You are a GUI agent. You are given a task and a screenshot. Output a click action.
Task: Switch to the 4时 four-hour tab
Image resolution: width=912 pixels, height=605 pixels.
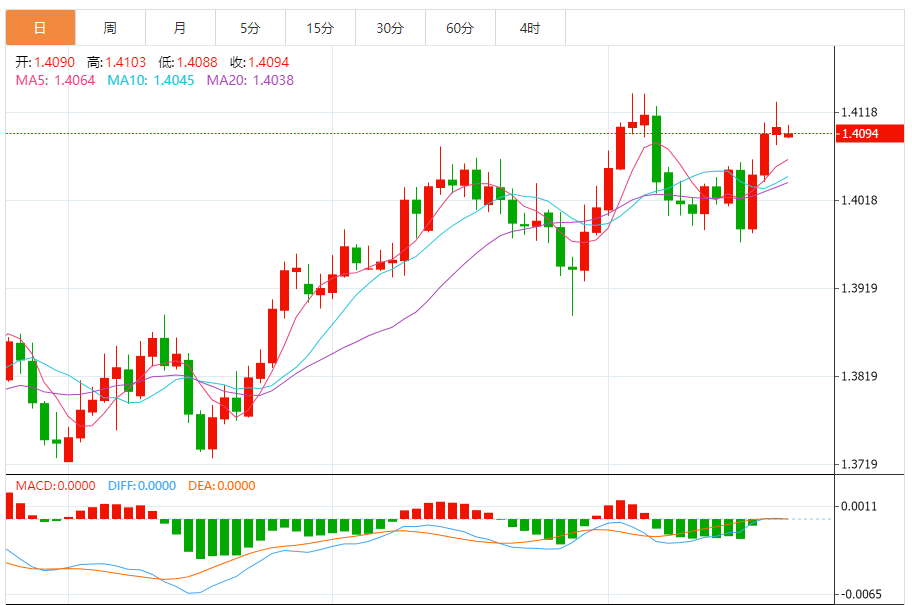[x=530, y=28]
